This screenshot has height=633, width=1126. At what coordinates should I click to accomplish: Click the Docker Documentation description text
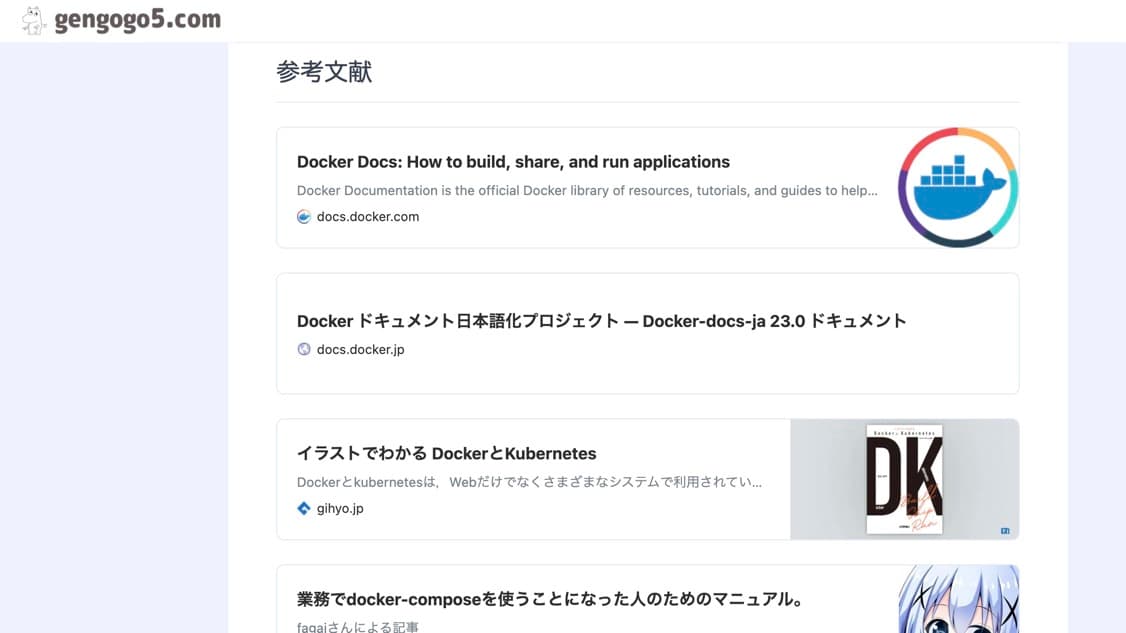pos(587,190)
